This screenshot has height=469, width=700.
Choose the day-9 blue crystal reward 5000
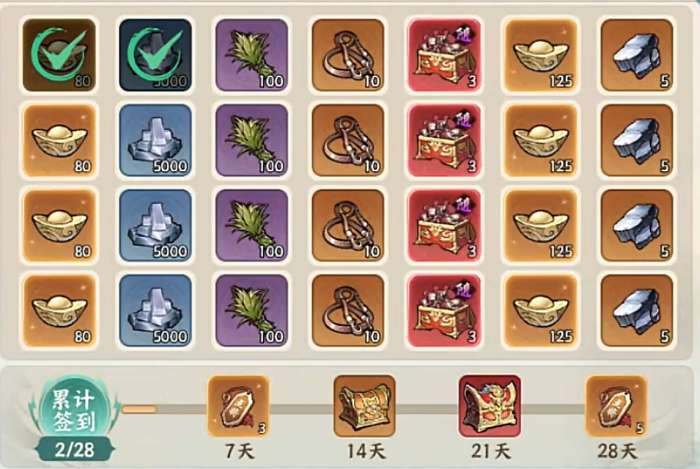155,140
